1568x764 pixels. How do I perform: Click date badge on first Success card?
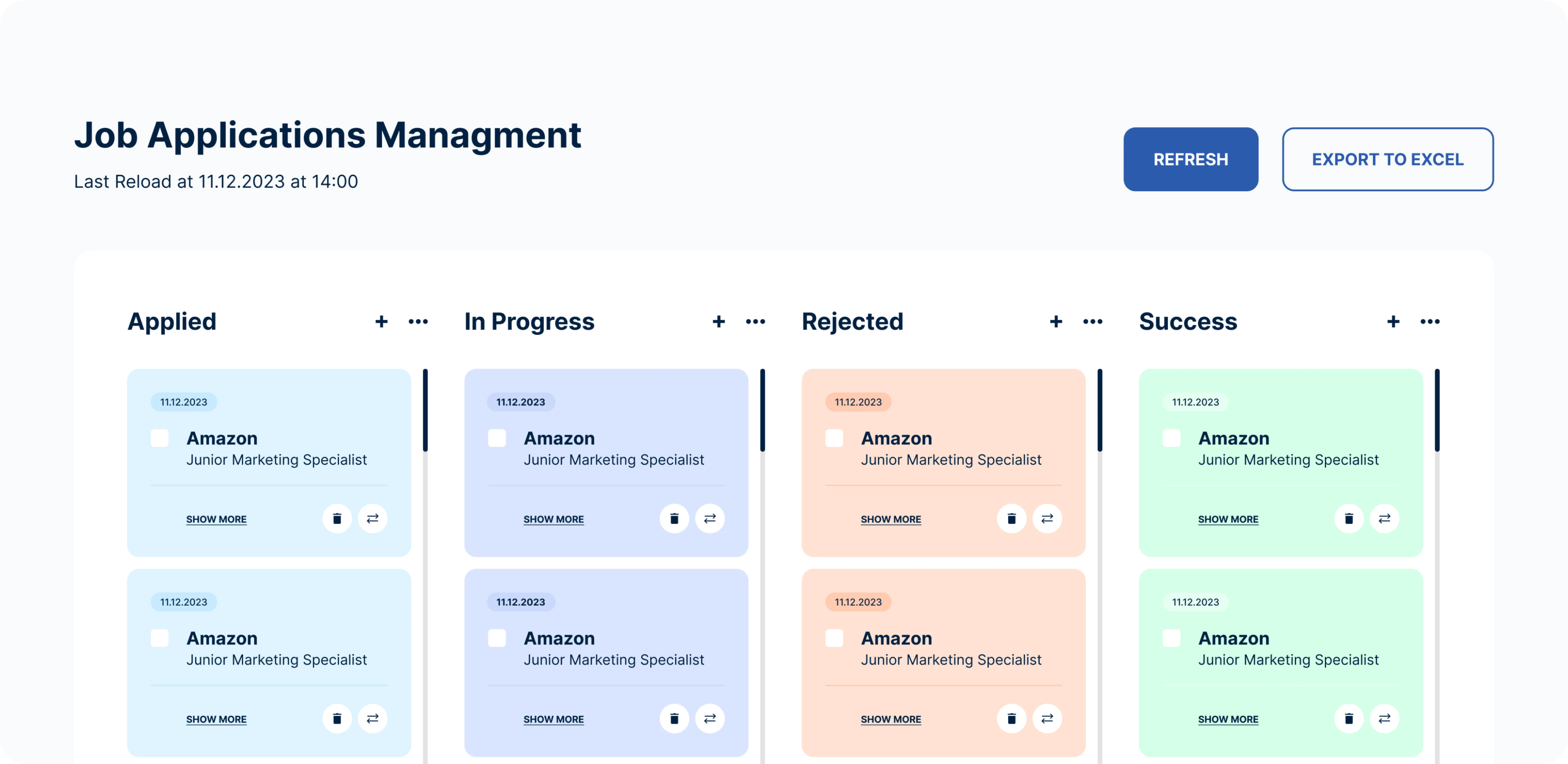tap(1195, 402)
